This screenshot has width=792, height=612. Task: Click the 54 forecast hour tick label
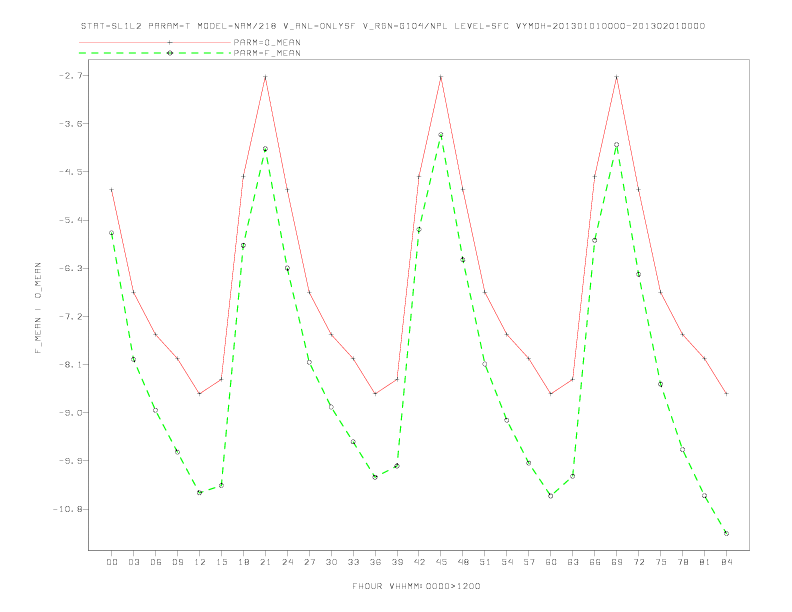pos(507,562)
